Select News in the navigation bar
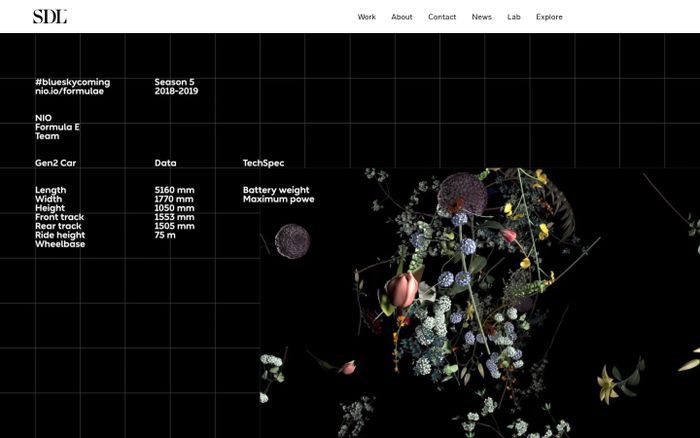 click(482, 17)
